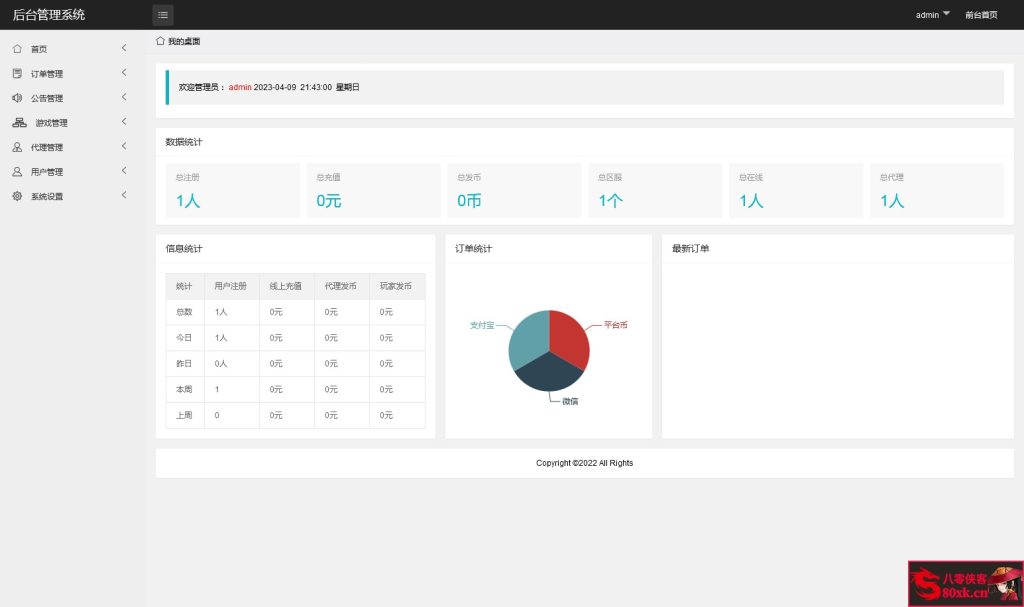Viewport: 1024px width, 607px height.
Task: Click the home icon beside 首页
Action: pos(17,48)
